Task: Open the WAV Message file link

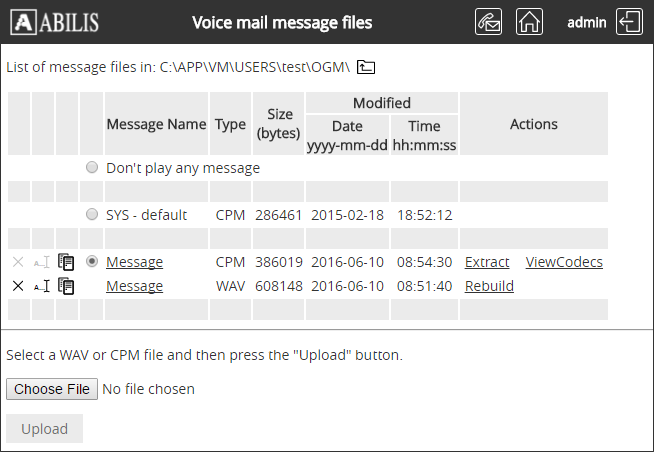Action: click(x=134, y=286)
